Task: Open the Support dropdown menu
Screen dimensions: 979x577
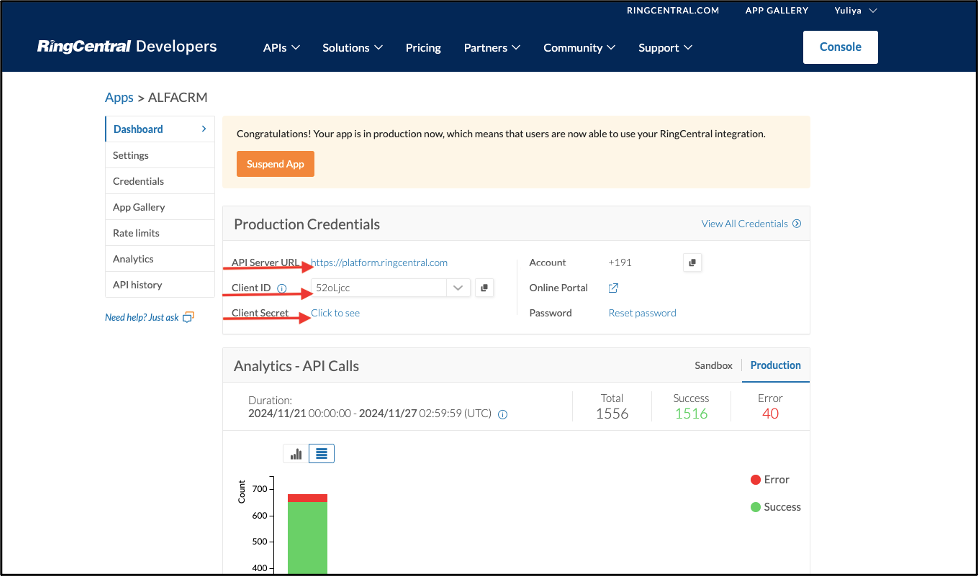Action: [x=665, y=47]
